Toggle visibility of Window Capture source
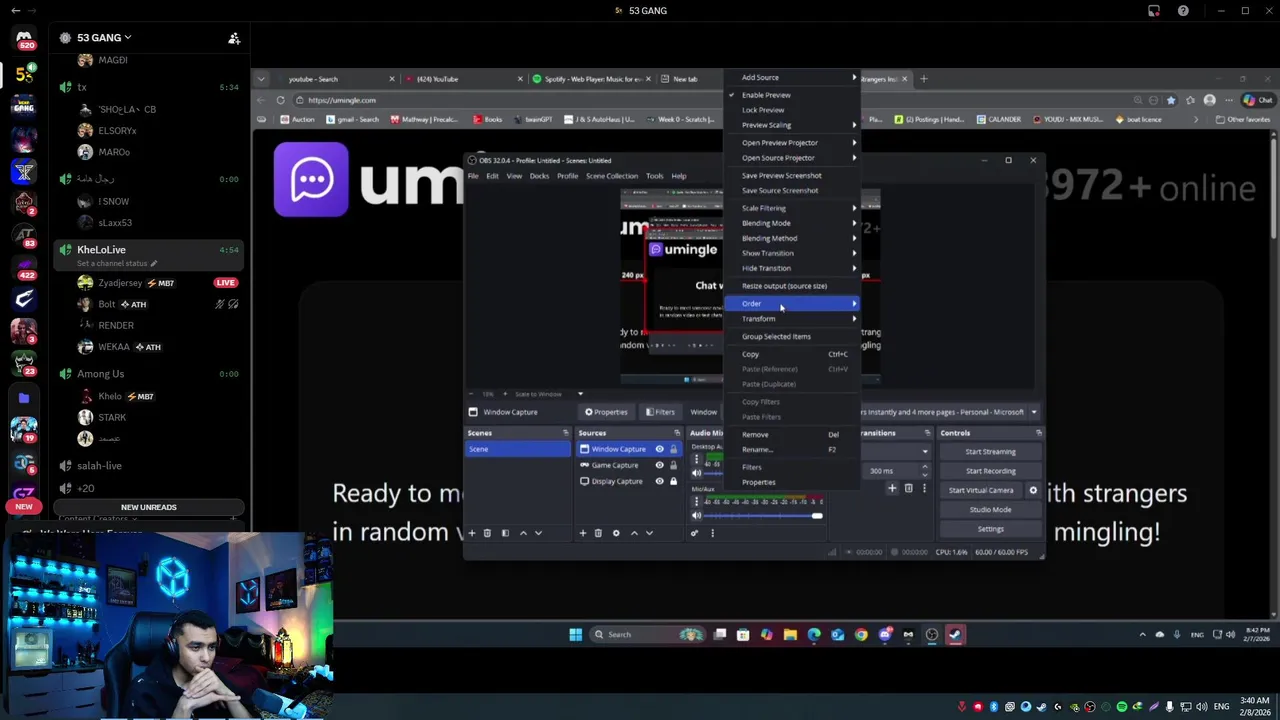The image size is (1280, 720). [x=659, y=449]
